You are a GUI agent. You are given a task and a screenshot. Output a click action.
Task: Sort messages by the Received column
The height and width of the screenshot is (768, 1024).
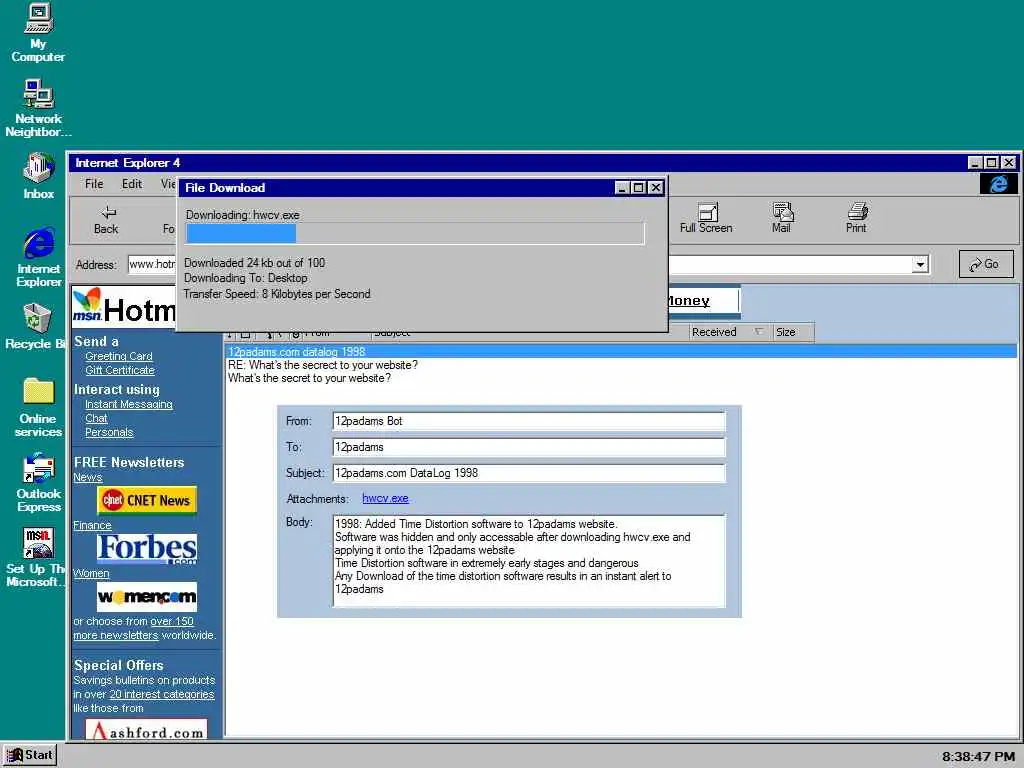[x=729, y=332]
